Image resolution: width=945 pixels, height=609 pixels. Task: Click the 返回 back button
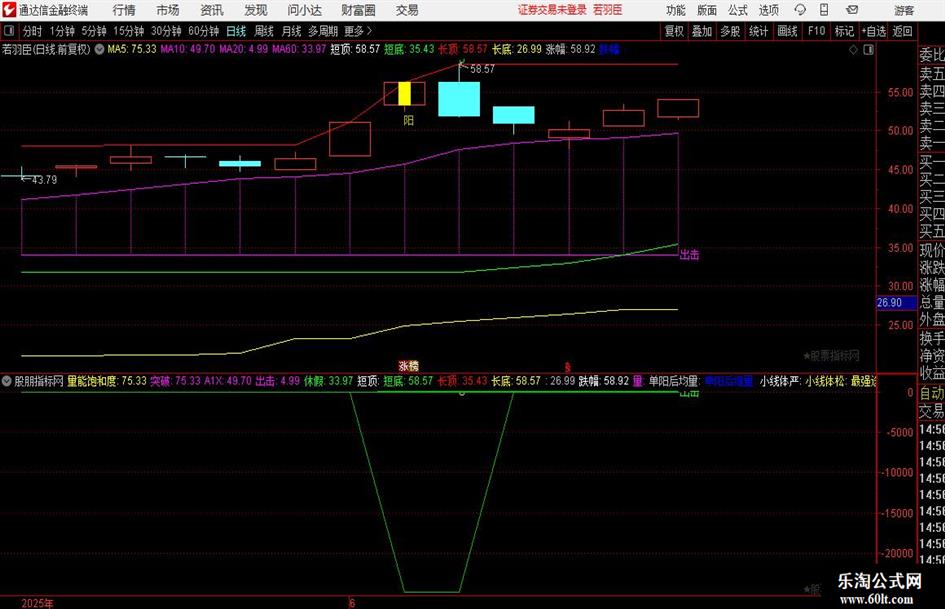902,31
